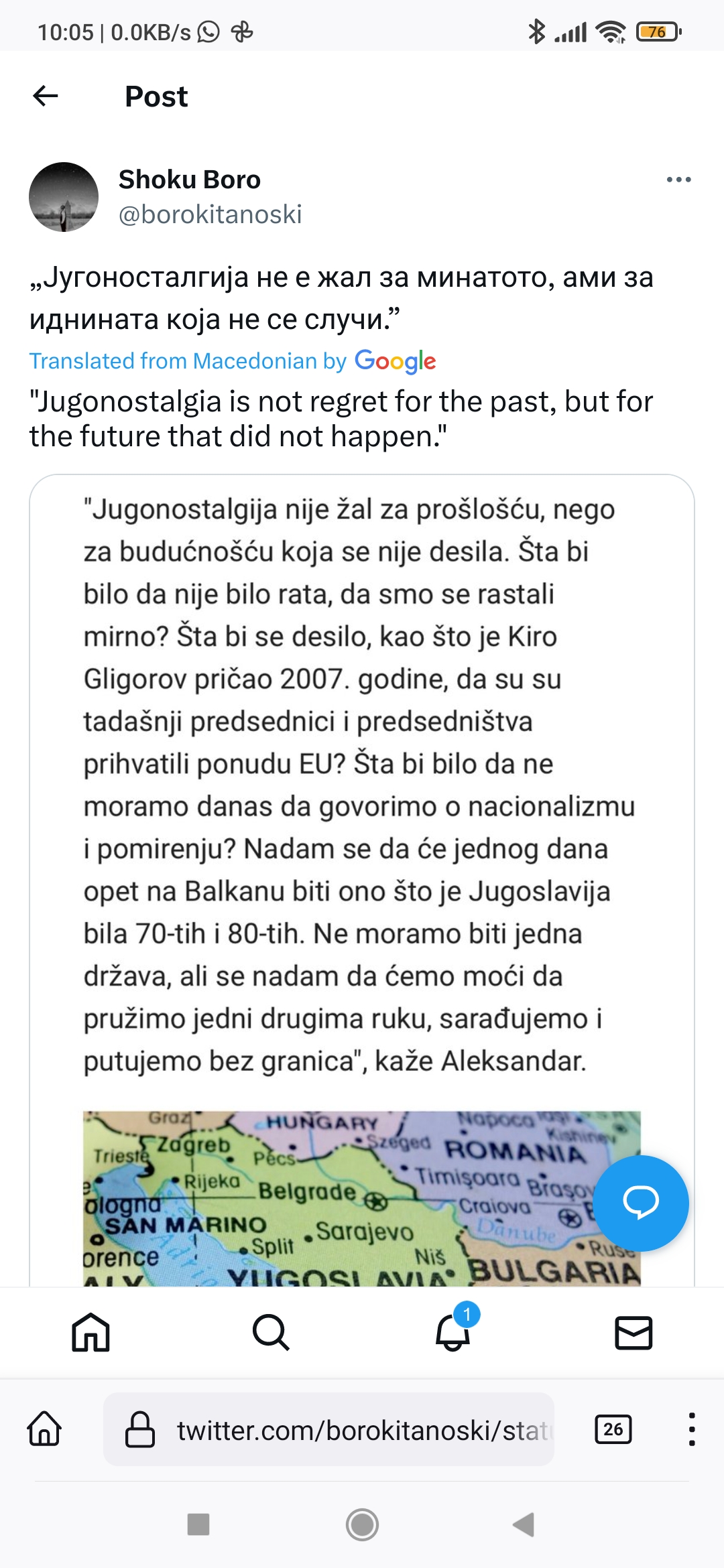Image resolution: width=724 pixels, height=1568 pixels.
Task: Open the browser's three-dot overflow menu
Action: 691,1429
